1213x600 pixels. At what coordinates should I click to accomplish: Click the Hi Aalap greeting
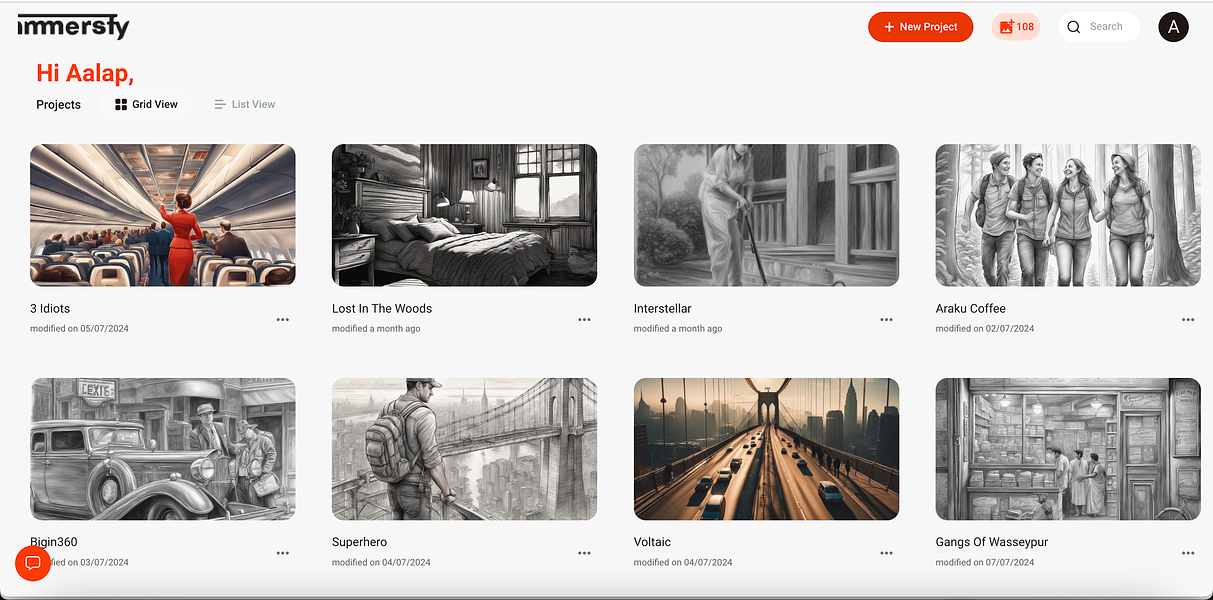tap(85, 73)
